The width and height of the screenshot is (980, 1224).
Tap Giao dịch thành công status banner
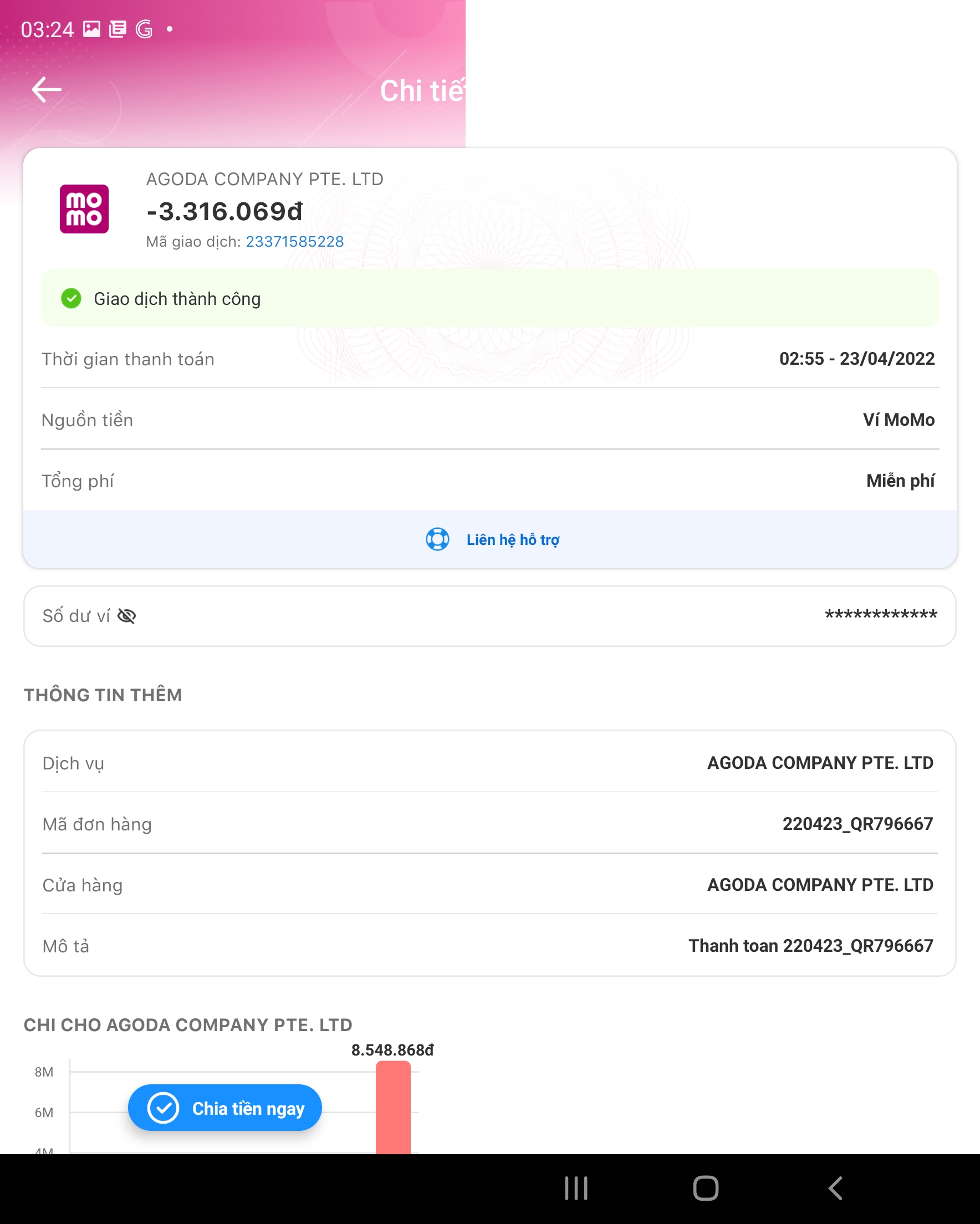click(489, 298)
